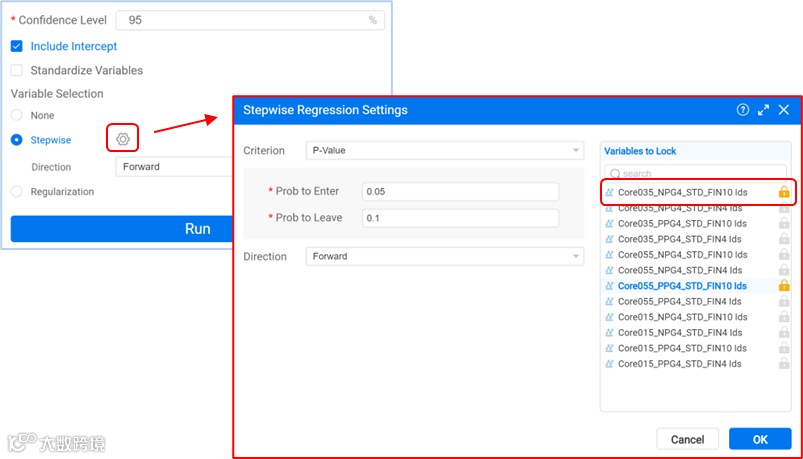Viewport: 803px width, 459px height.
Task: Lock variable Core055_PPG4_STD_FIN4 Ids
Action: click(x=784, y=301)
